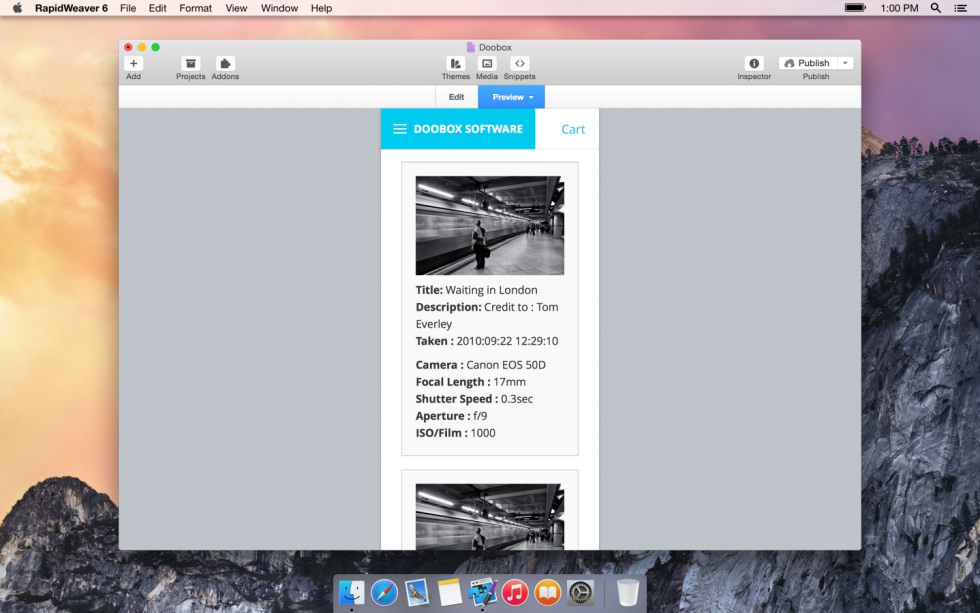Open Notes in the Dock

pos(449,592)
